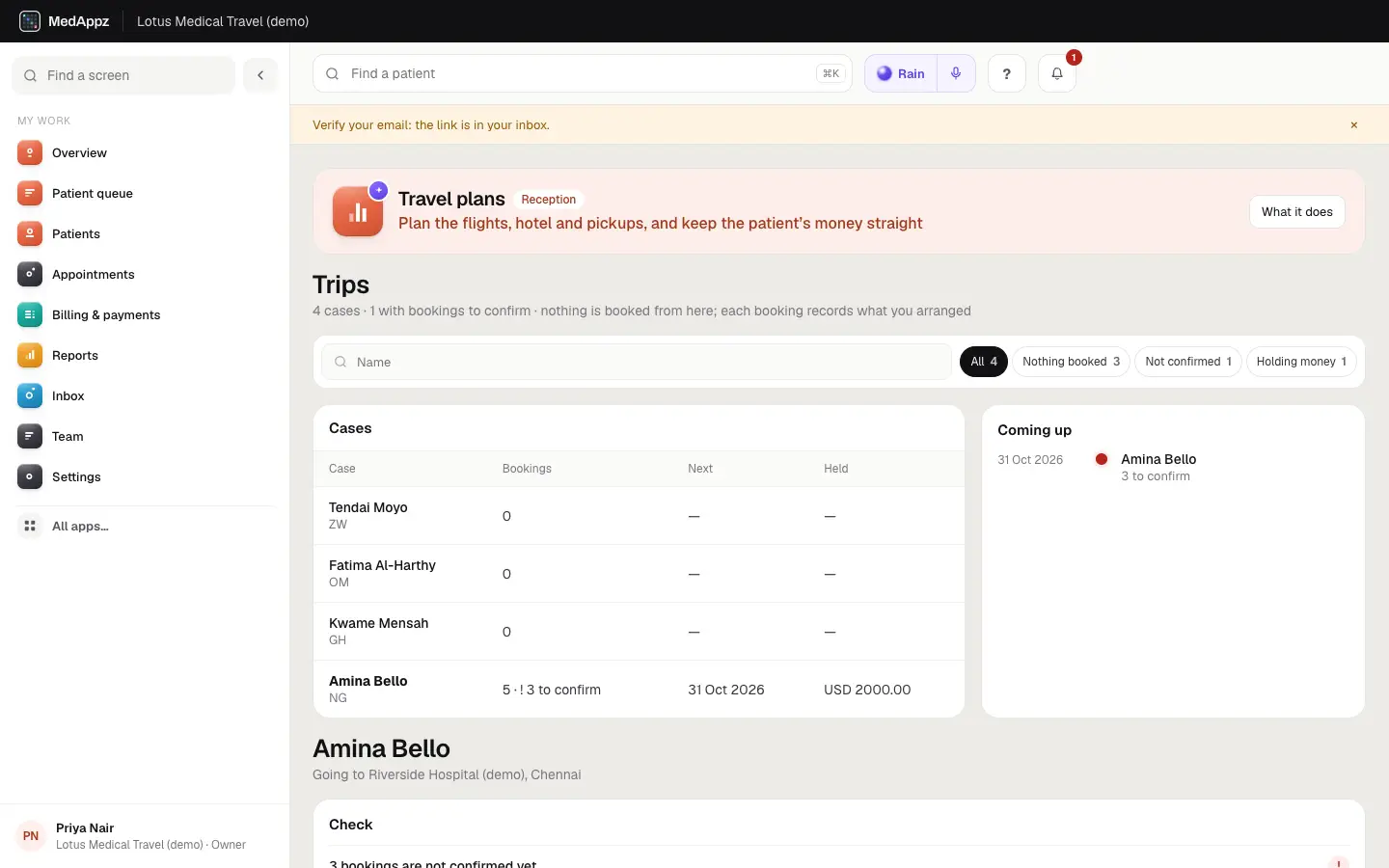Click the Travel plans app icon

(358, 211)
